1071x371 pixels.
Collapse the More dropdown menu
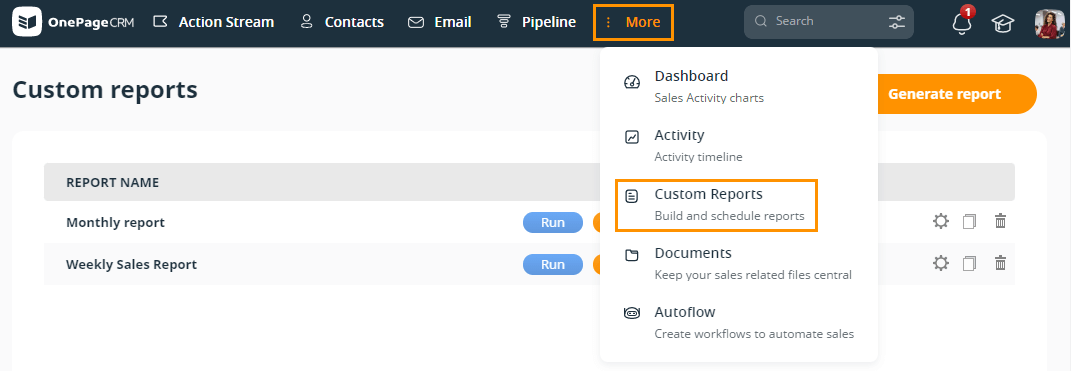click(633, 22)
